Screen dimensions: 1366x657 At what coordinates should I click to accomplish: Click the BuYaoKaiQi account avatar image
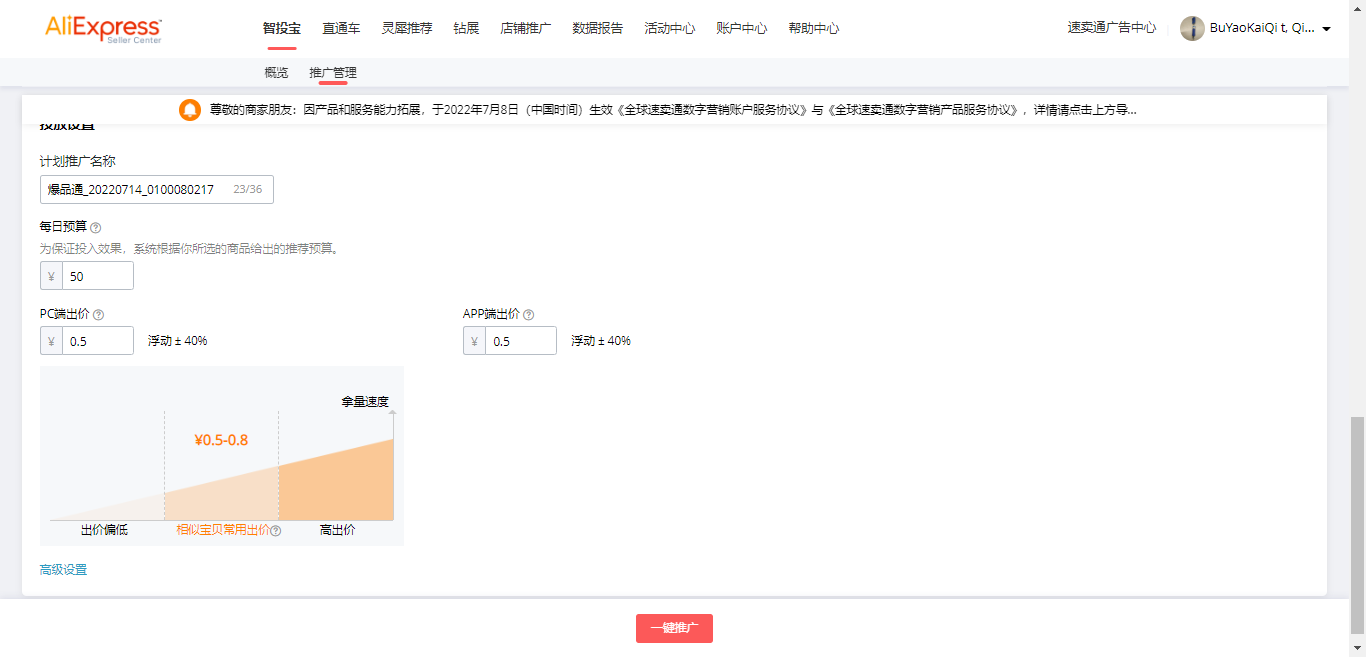(x=1192, y=29)
